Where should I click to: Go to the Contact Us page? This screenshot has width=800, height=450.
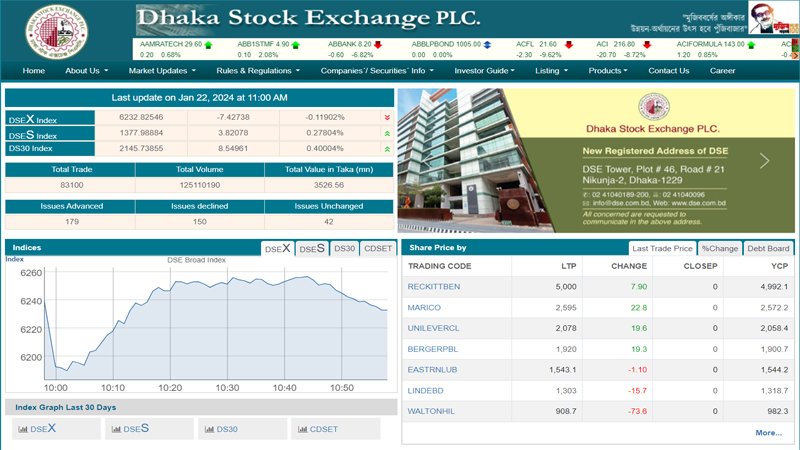(x=668, y=71)
